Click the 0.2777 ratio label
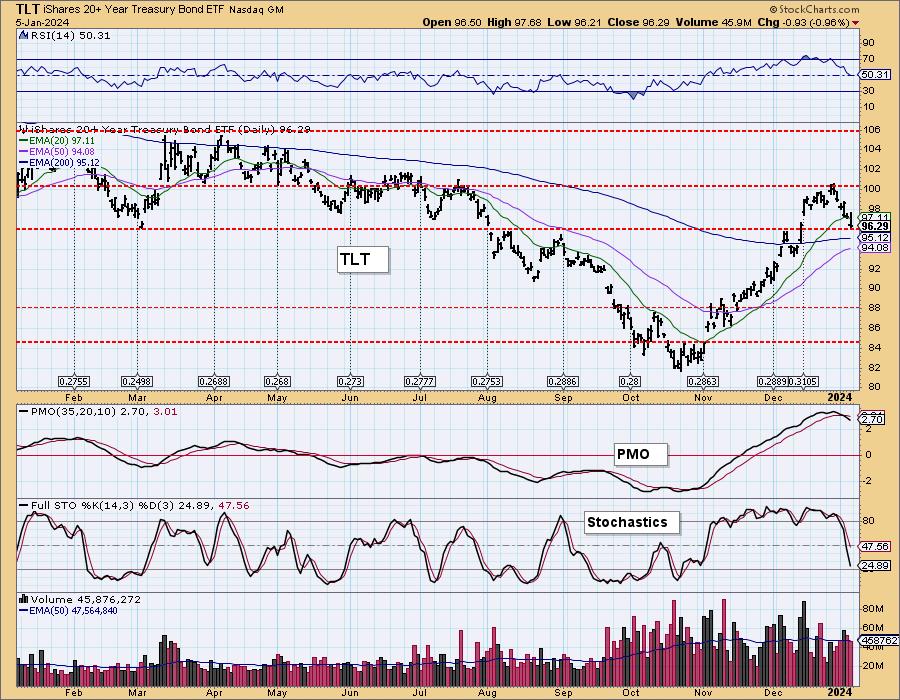The height and width of the screenshot is (700, 900). (420, 382)
